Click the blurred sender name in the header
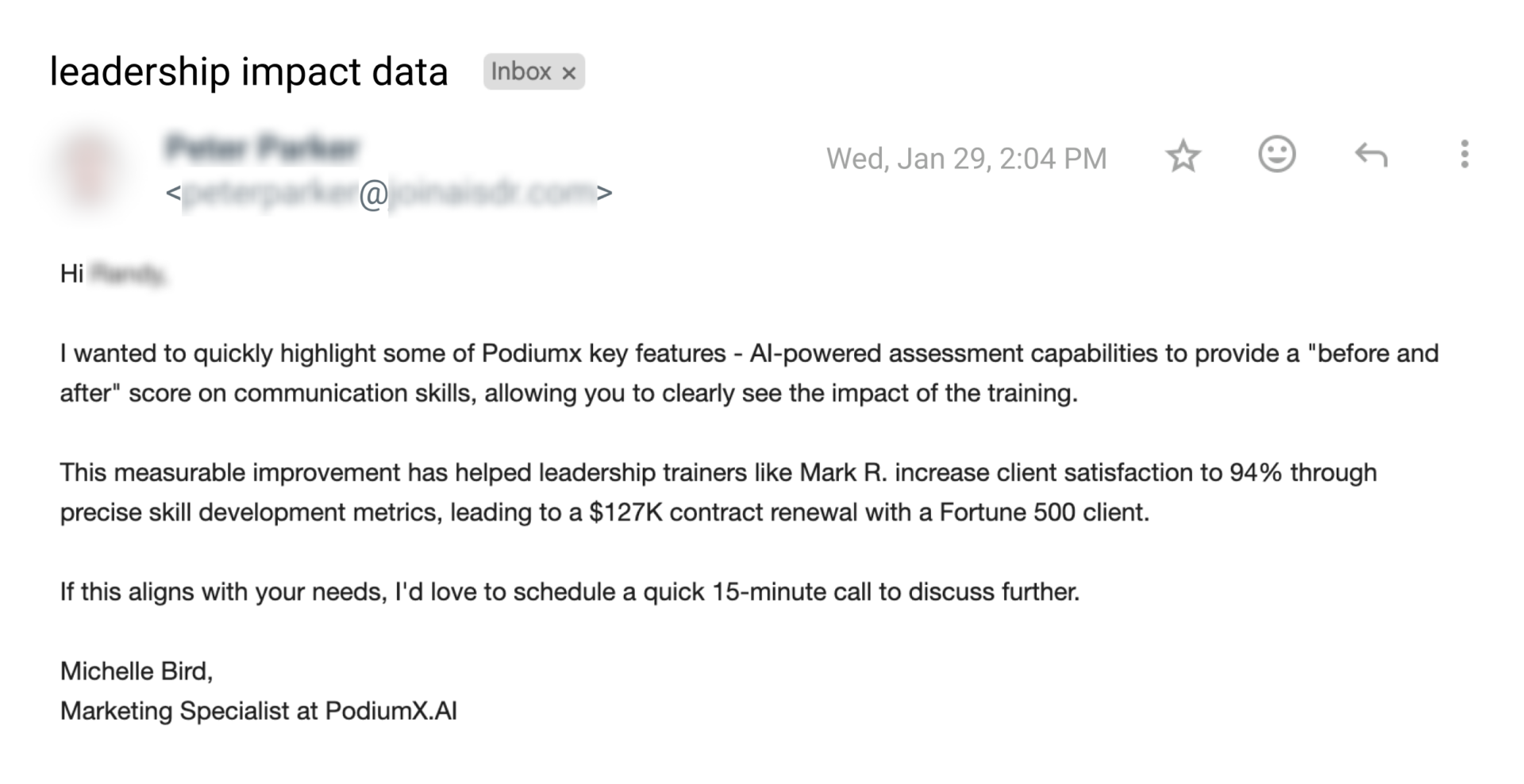Screen dimensions: 1524x784 coord(263,148)
